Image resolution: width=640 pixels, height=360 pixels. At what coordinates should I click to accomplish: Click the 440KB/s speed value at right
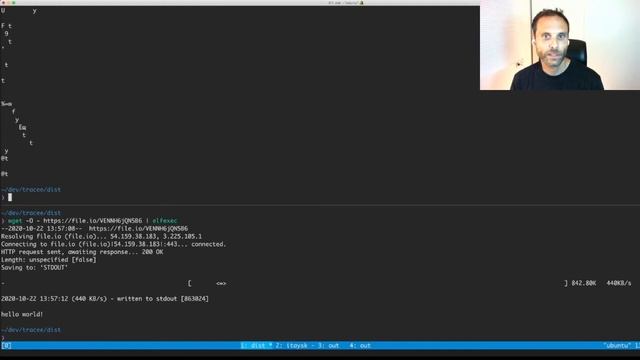click(x=619, y=283)
